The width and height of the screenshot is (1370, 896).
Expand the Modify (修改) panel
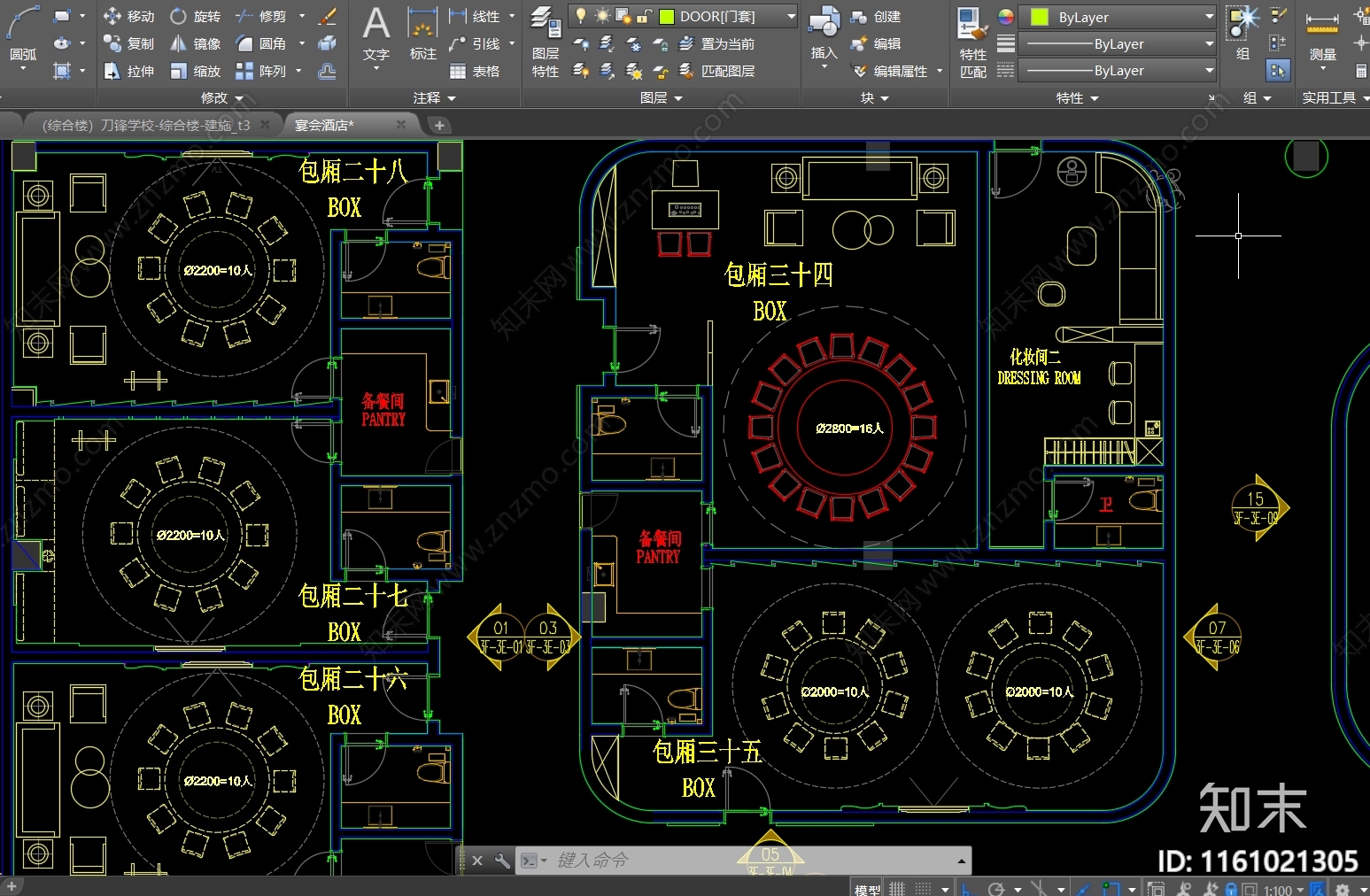coord(221,98)
